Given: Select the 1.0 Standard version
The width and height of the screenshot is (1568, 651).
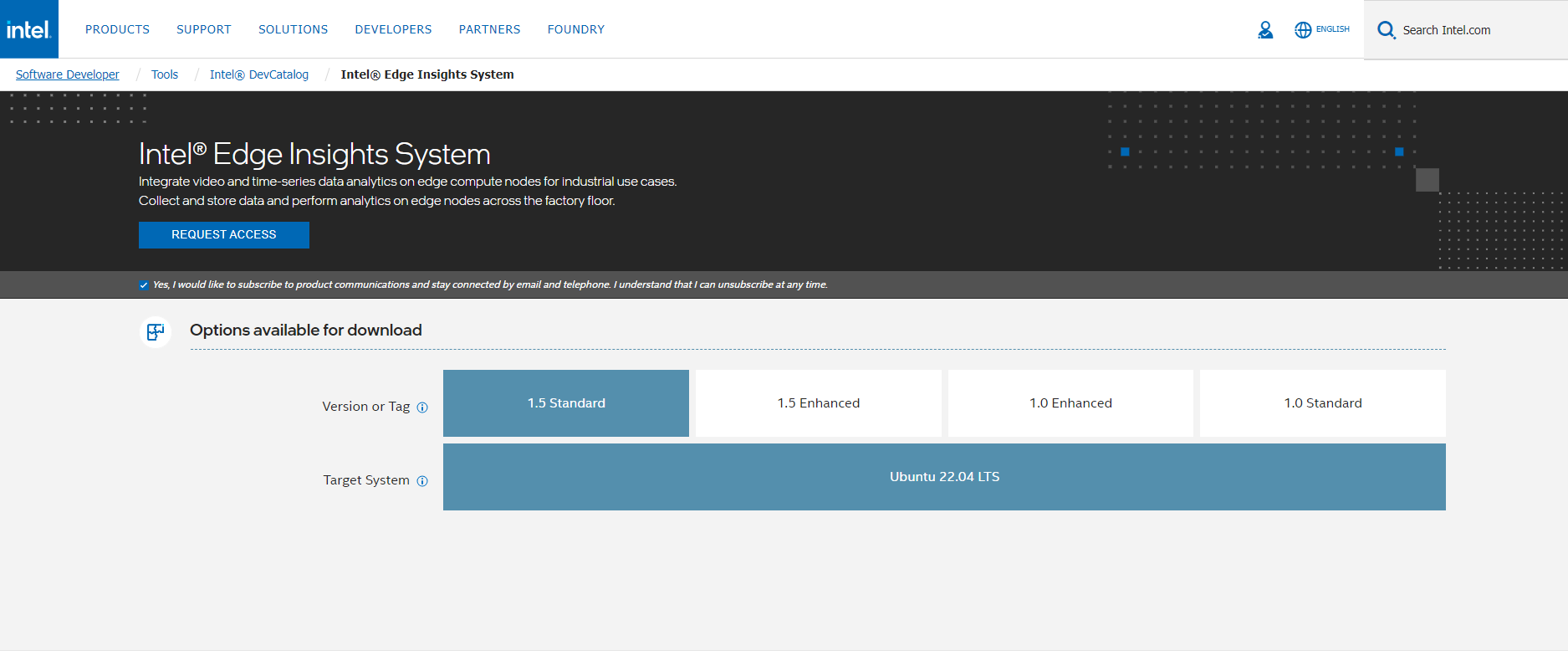Looking at the screenshot, I should click(1323, 403).
